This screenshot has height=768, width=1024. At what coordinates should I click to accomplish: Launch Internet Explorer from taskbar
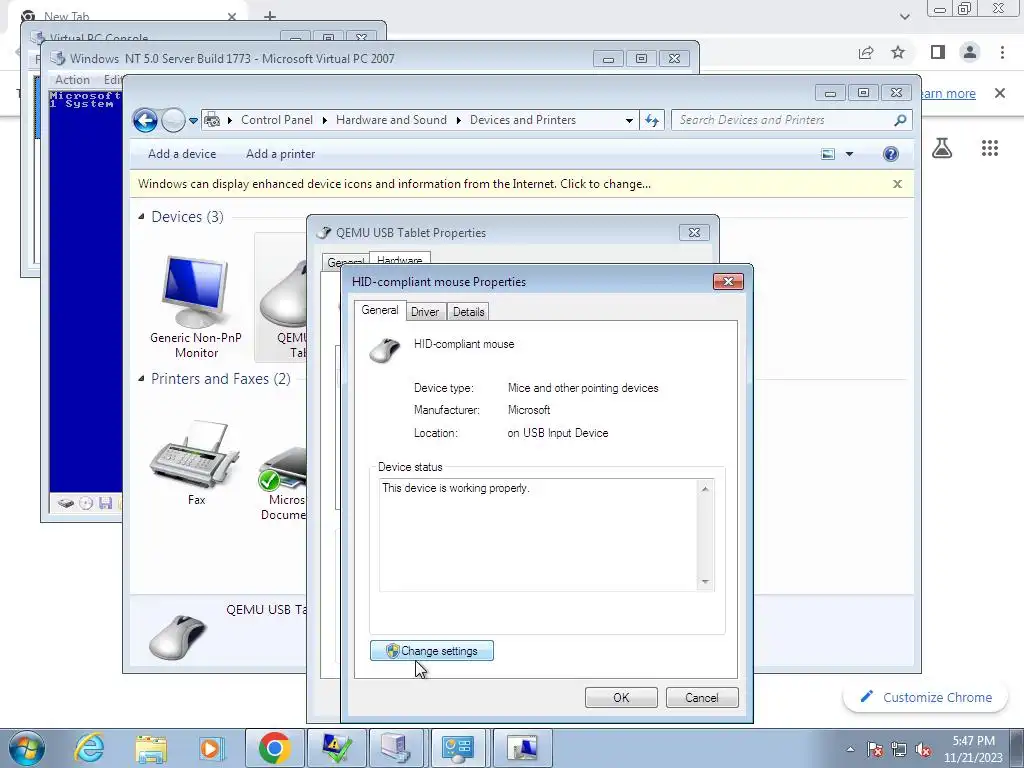(89, 748)
